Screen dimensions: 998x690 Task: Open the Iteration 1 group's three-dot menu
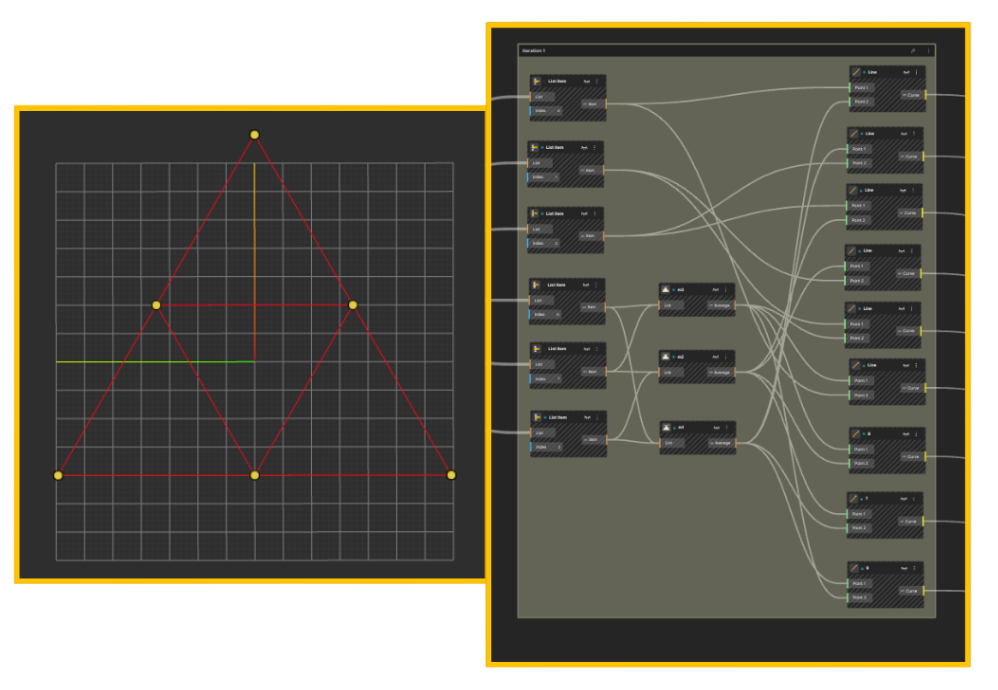tap(928, 50)
